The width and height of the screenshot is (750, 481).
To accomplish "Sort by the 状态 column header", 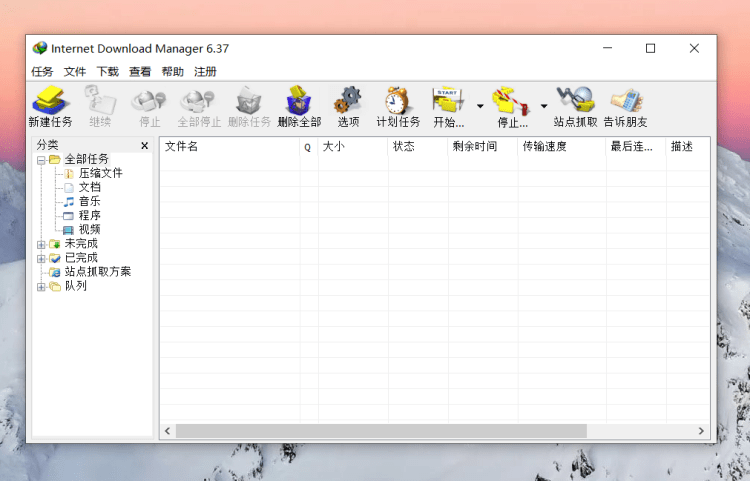I will 418,146.
